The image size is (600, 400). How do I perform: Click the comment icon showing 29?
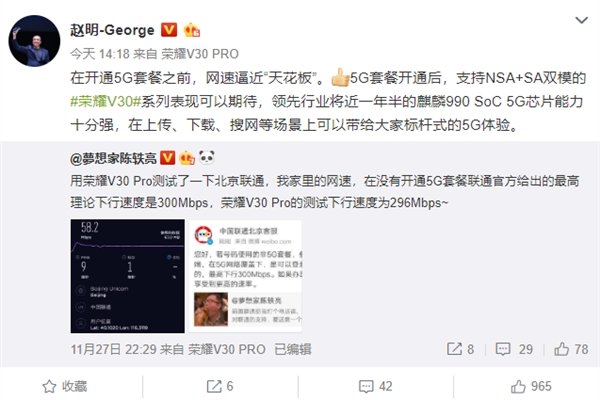514,349
